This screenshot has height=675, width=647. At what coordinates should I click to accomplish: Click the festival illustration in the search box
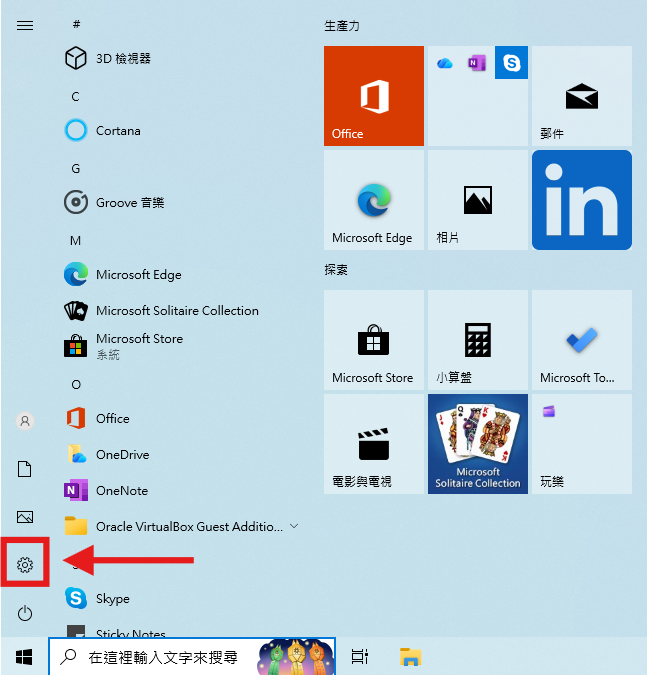pyautogui.click(x=295, y=657)
